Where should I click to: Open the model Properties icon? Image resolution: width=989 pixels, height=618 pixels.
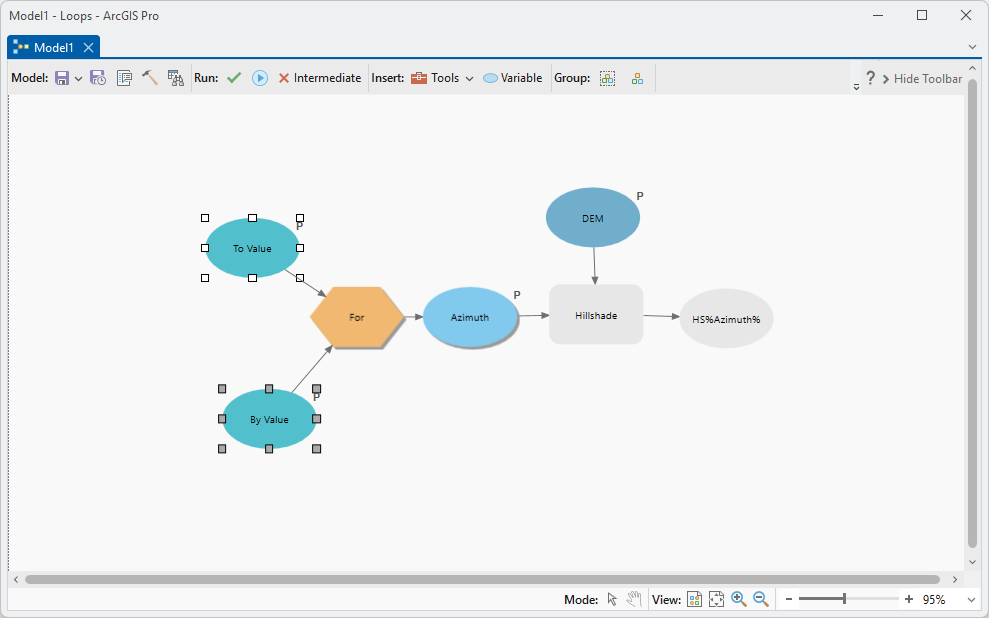[124, 78]
